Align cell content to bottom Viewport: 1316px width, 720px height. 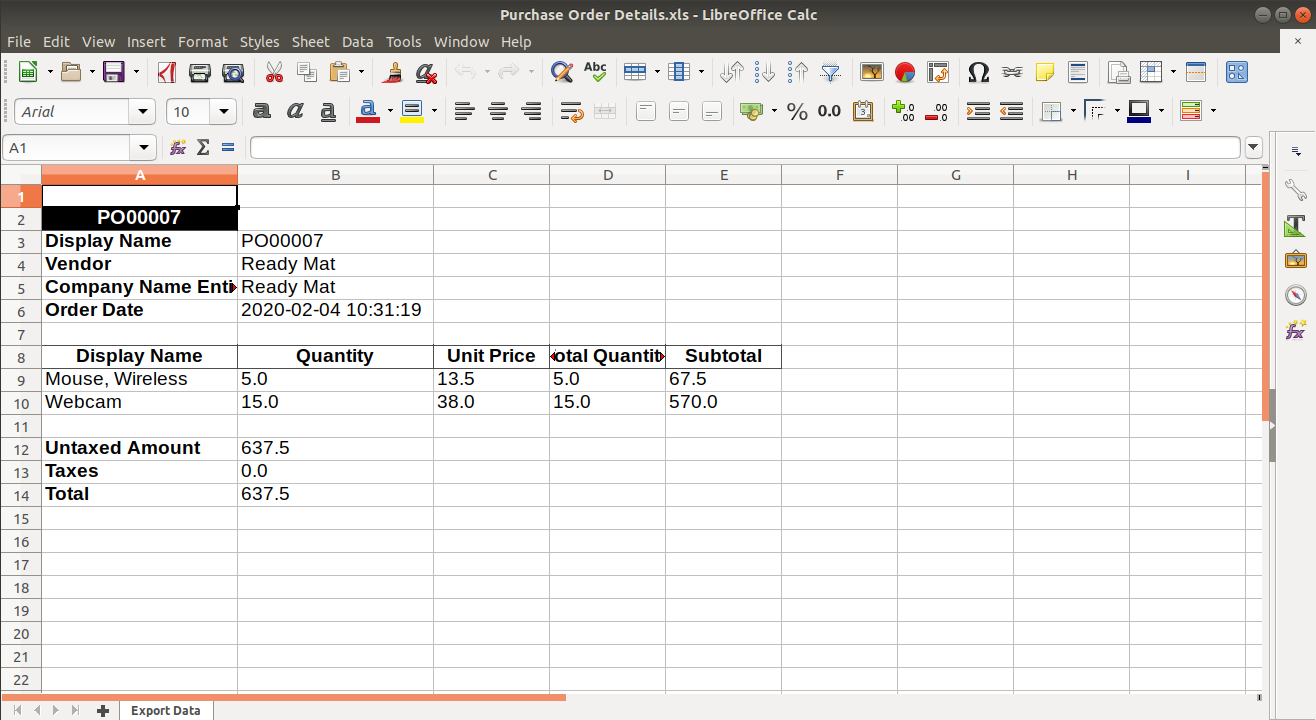712,111
